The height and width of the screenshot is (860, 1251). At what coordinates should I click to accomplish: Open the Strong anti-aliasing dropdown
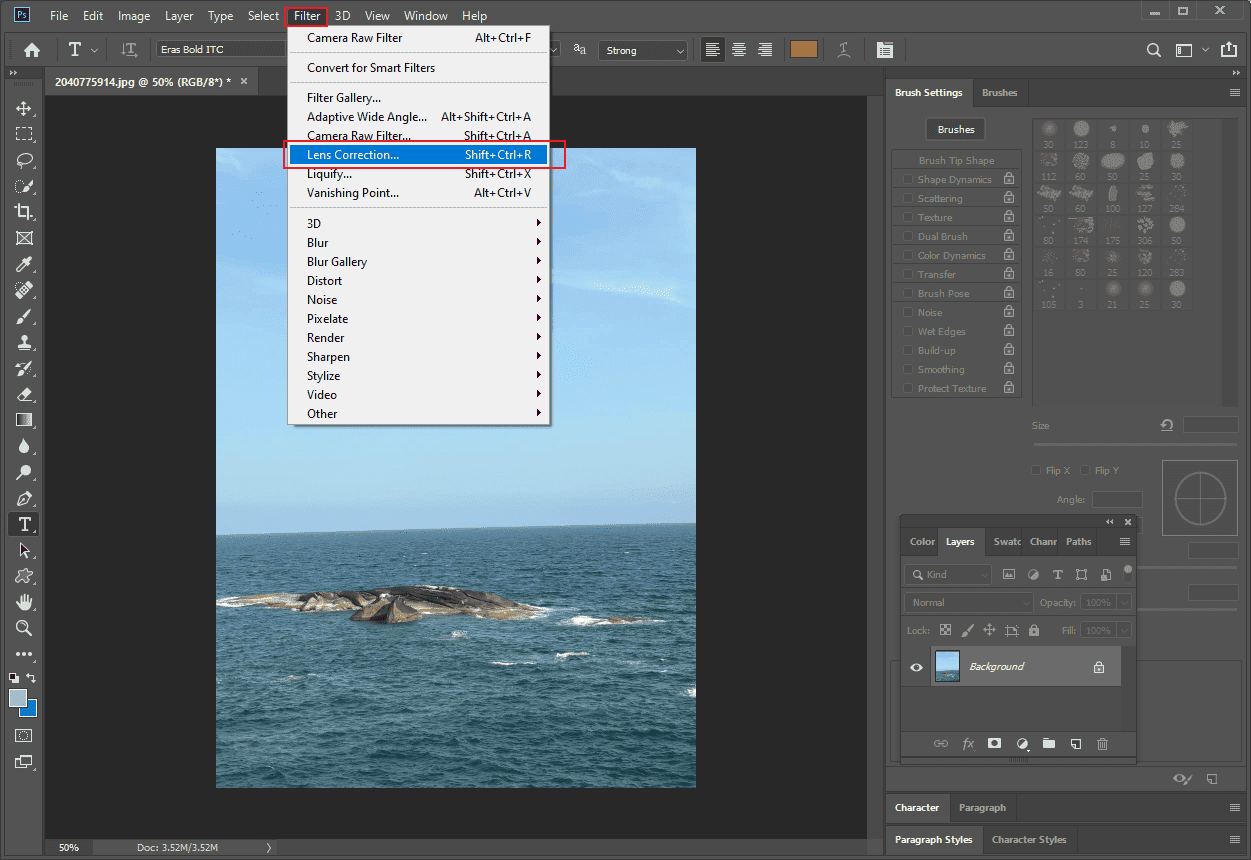click(x=642, y=49)
